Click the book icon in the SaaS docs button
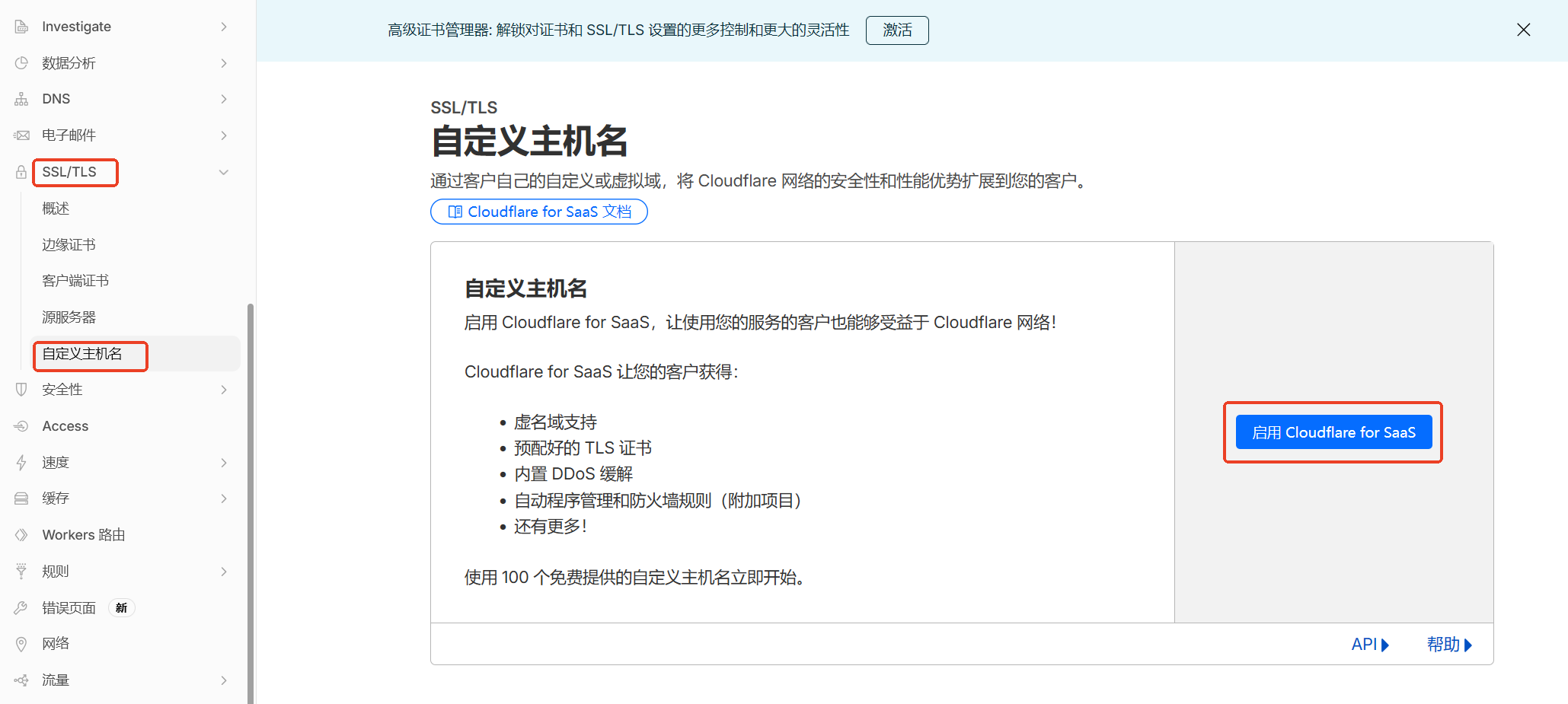The width and height of the screenshot is (1568, 704). [x=455, y=212]
